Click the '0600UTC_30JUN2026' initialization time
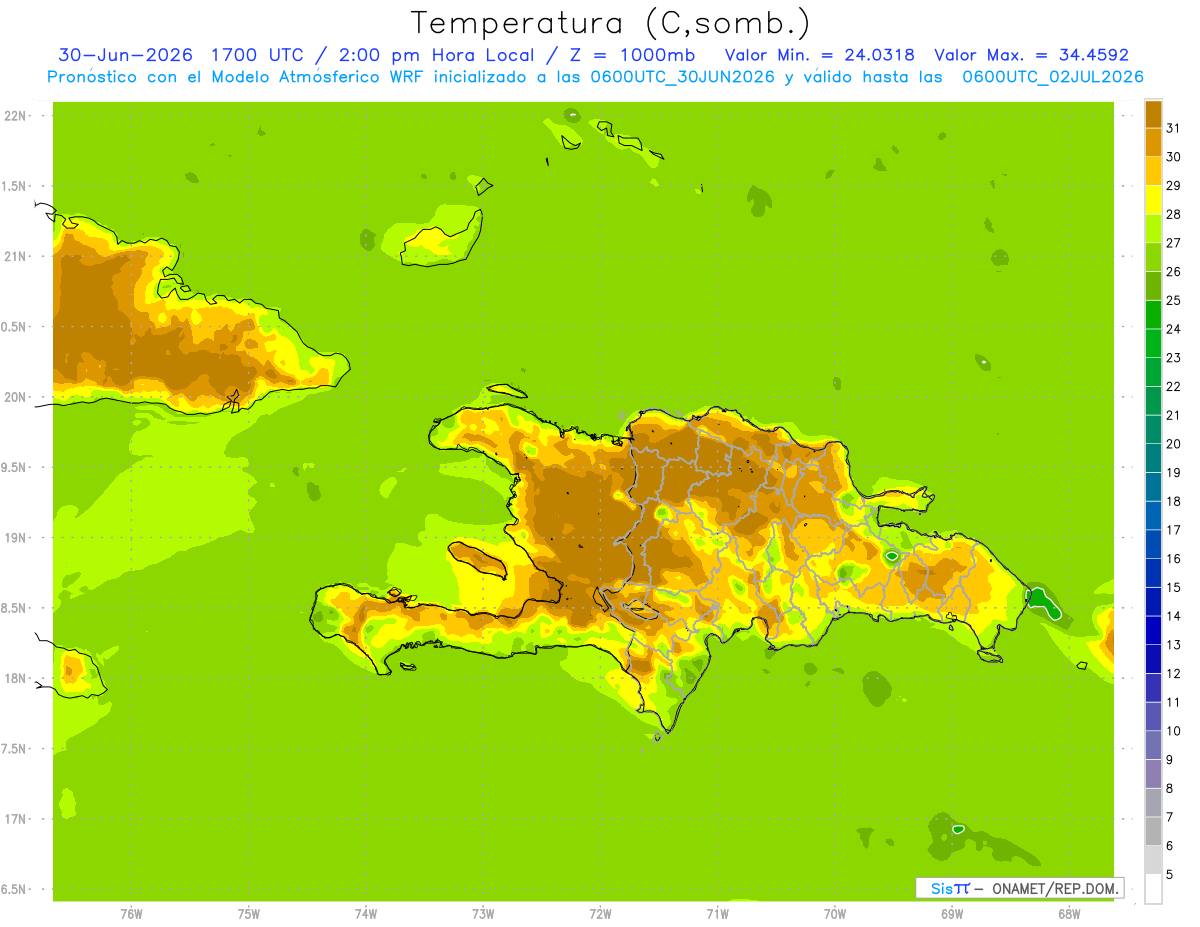The width and height of the screenshot is (1200, 927). click(x=683, y=77)
